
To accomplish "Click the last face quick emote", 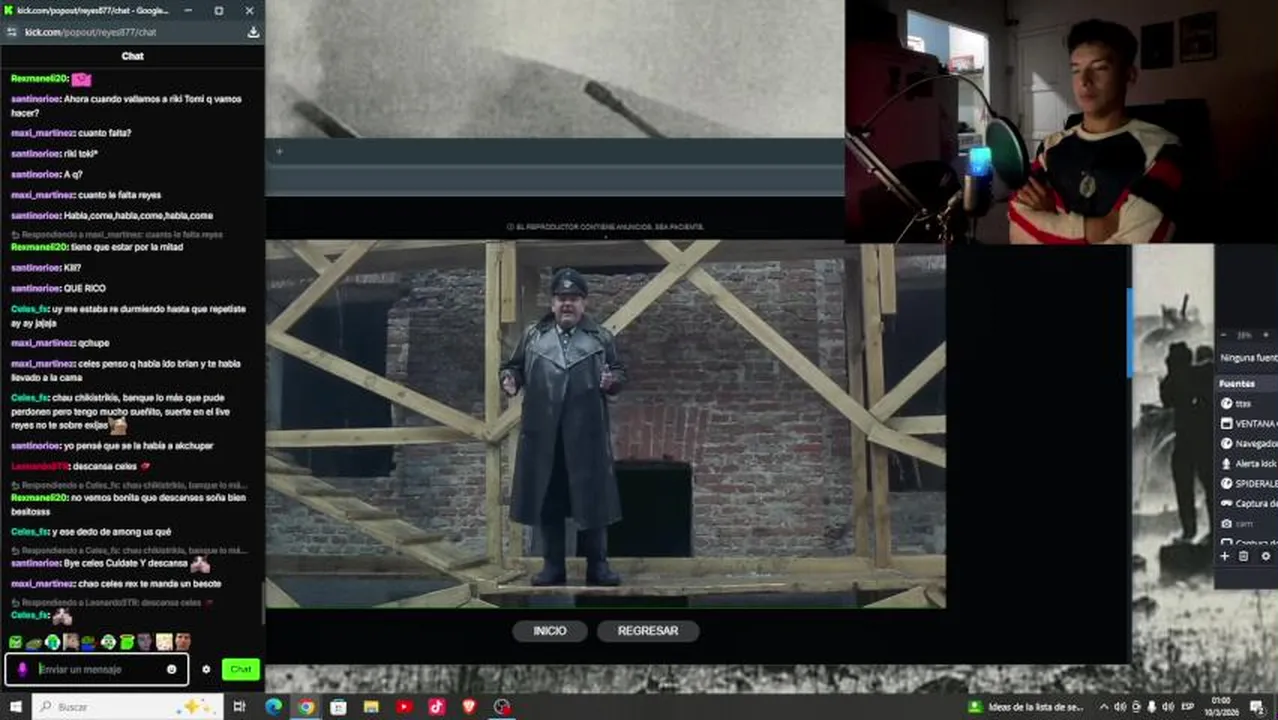I will (183, 642).
